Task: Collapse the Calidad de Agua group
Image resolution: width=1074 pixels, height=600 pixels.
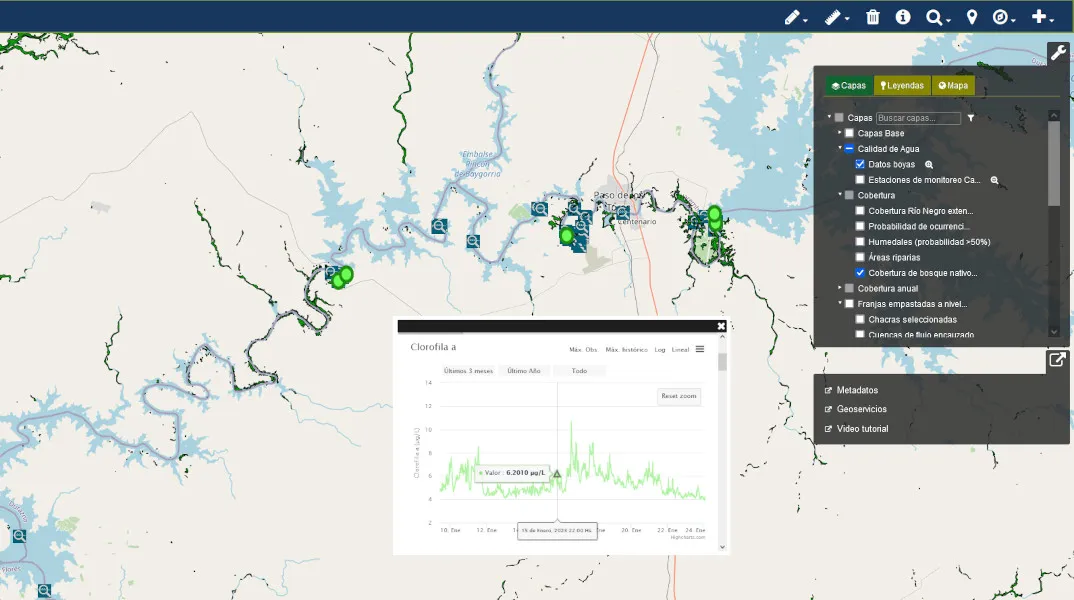Action: pyautogui.click(x=840, y=148)
